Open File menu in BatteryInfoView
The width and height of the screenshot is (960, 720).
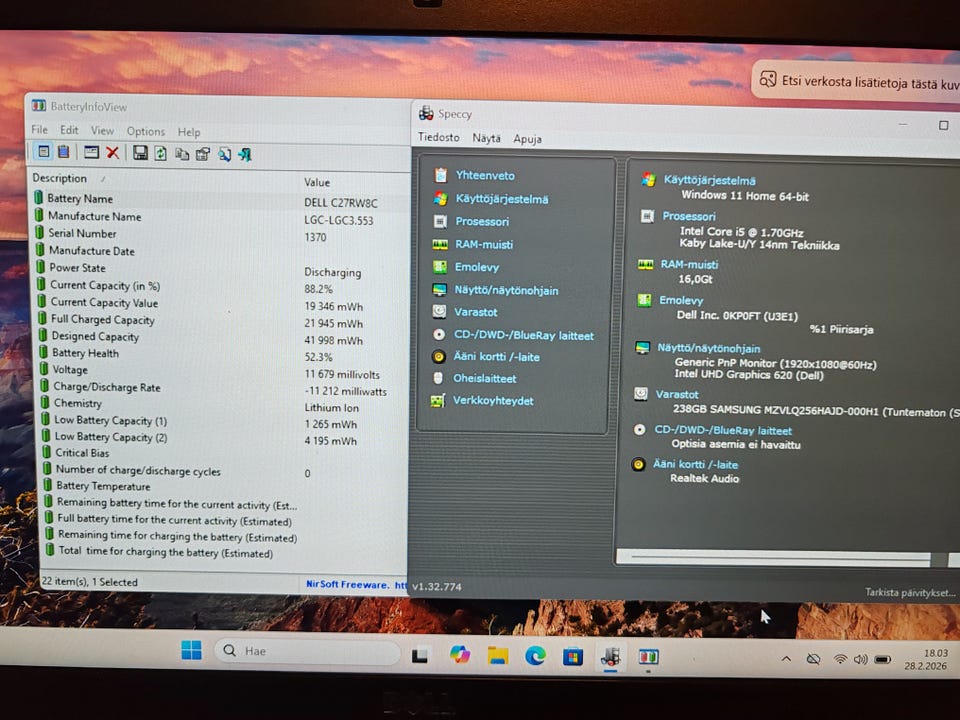point(39,130)
